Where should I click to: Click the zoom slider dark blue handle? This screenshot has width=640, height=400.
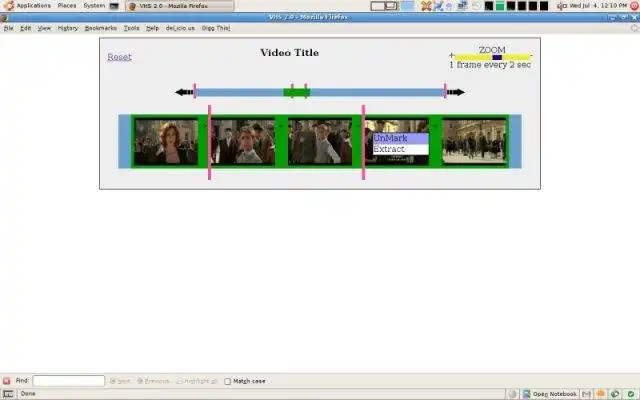[497, 58]
